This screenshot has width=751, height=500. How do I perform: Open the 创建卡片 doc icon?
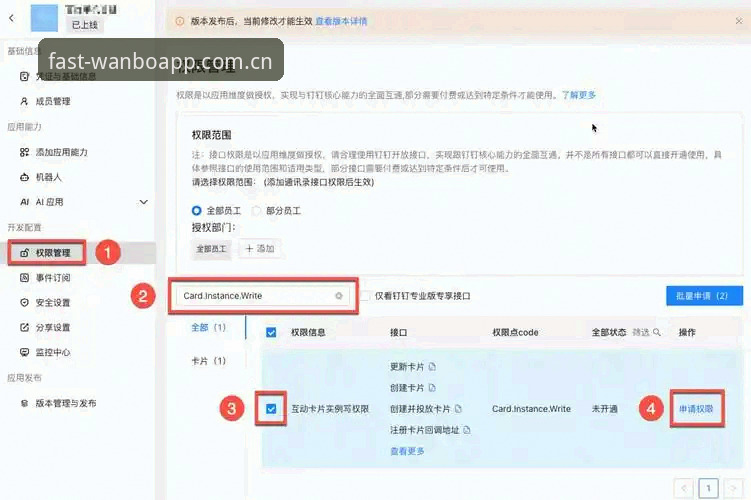pyautogui.click(x=432, y=388)
